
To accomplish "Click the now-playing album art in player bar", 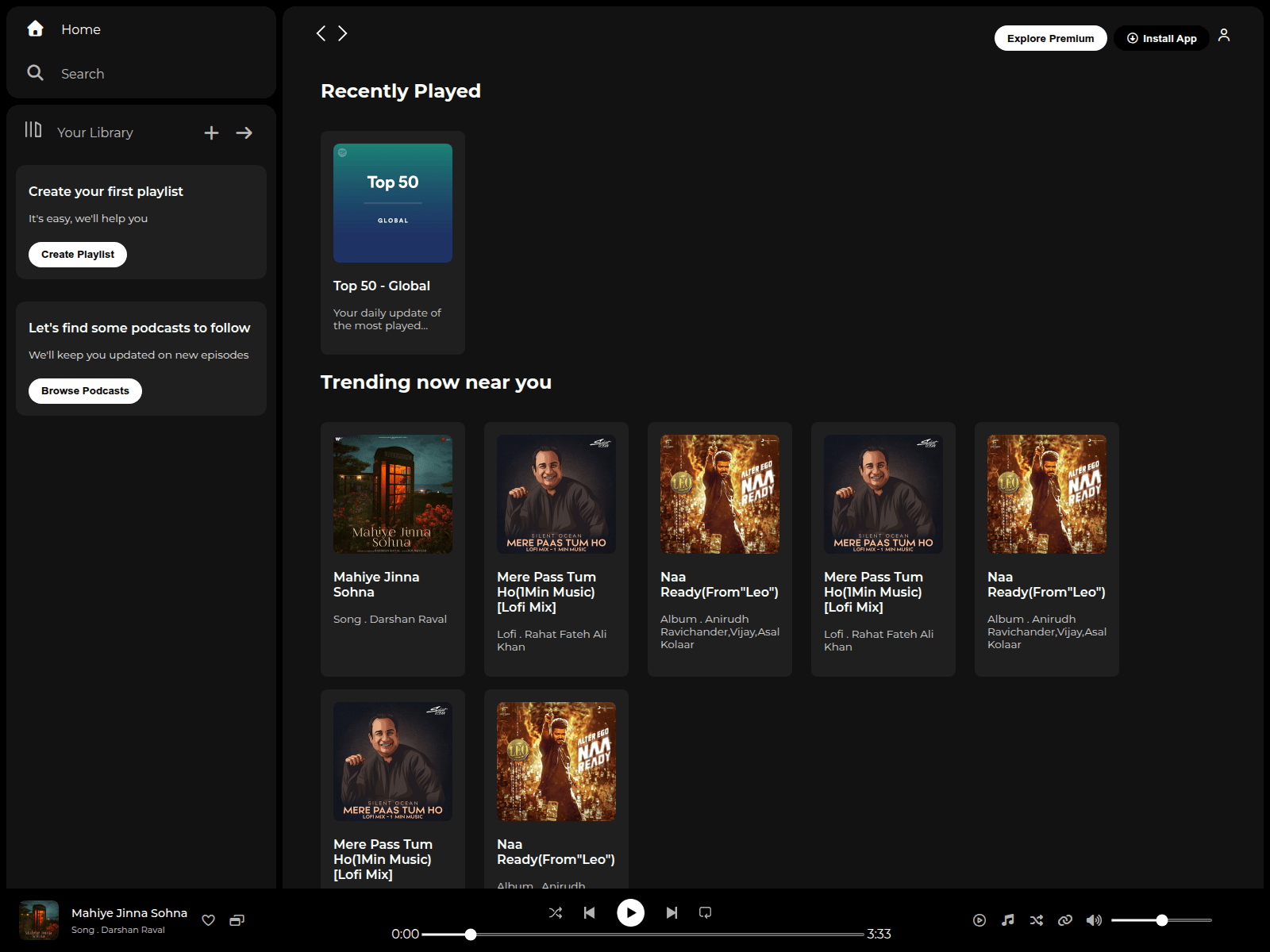I will 39,920.
